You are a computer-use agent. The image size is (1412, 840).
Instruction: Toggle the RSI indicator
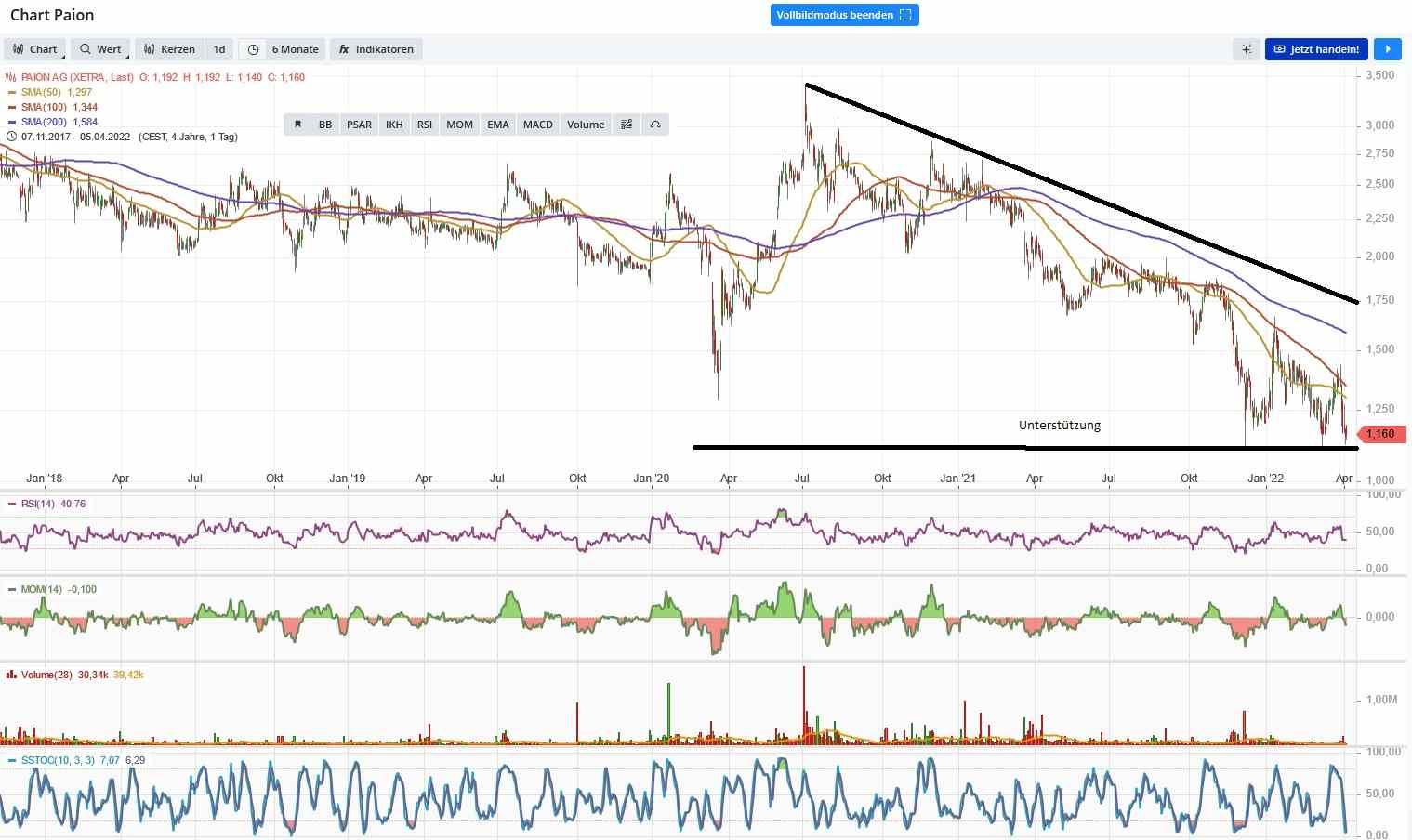(425, 125)
